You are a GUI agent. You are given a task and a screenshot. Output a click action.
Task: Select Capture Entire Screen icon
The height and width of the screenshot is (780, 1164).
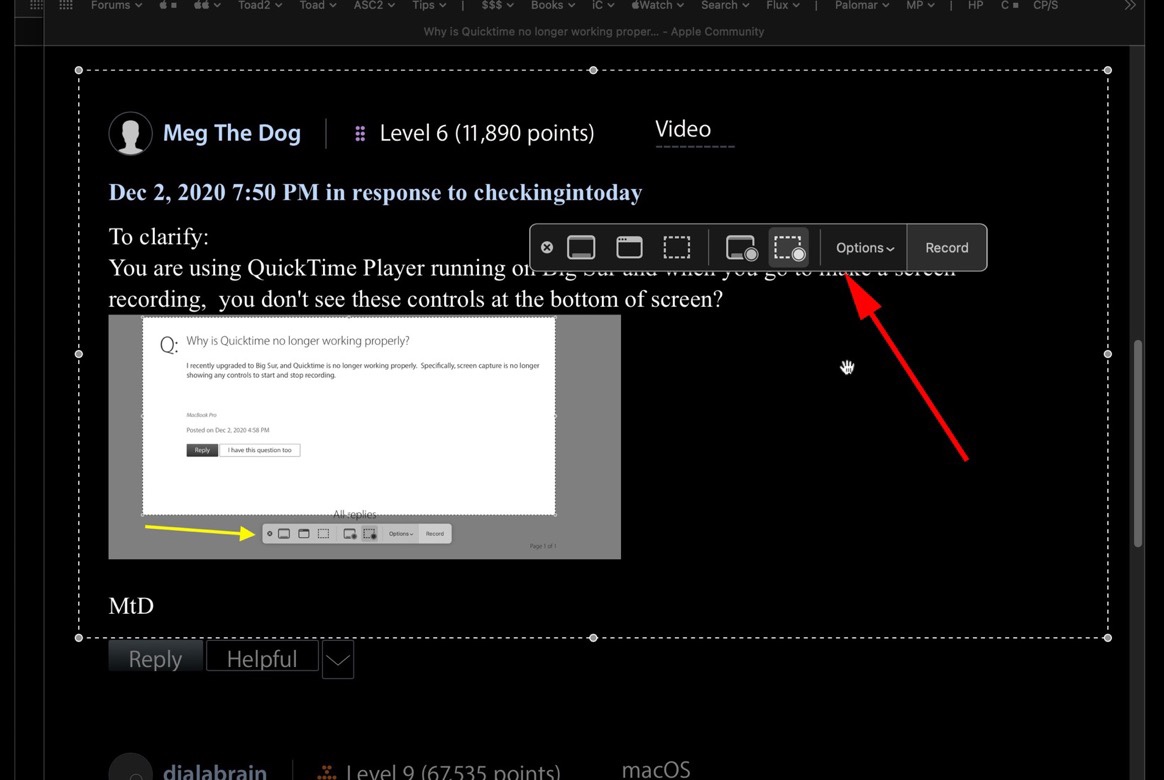pos(581,247)
